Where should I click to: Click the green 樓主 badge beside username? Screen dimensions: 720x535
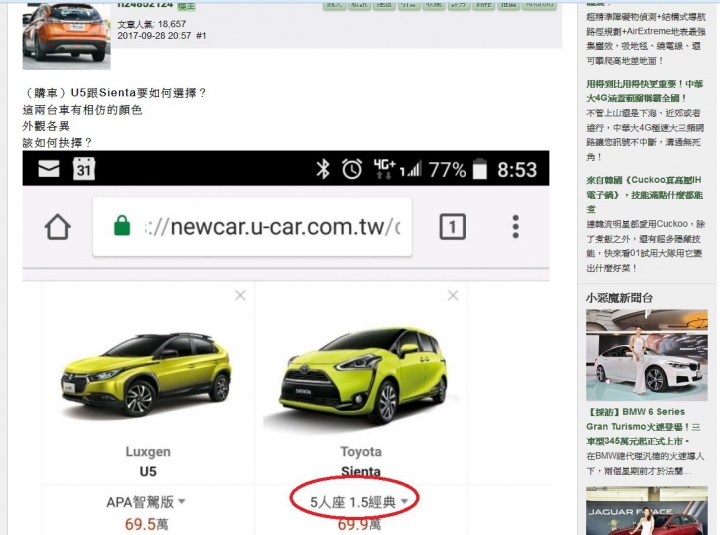(x=186, y=6)
